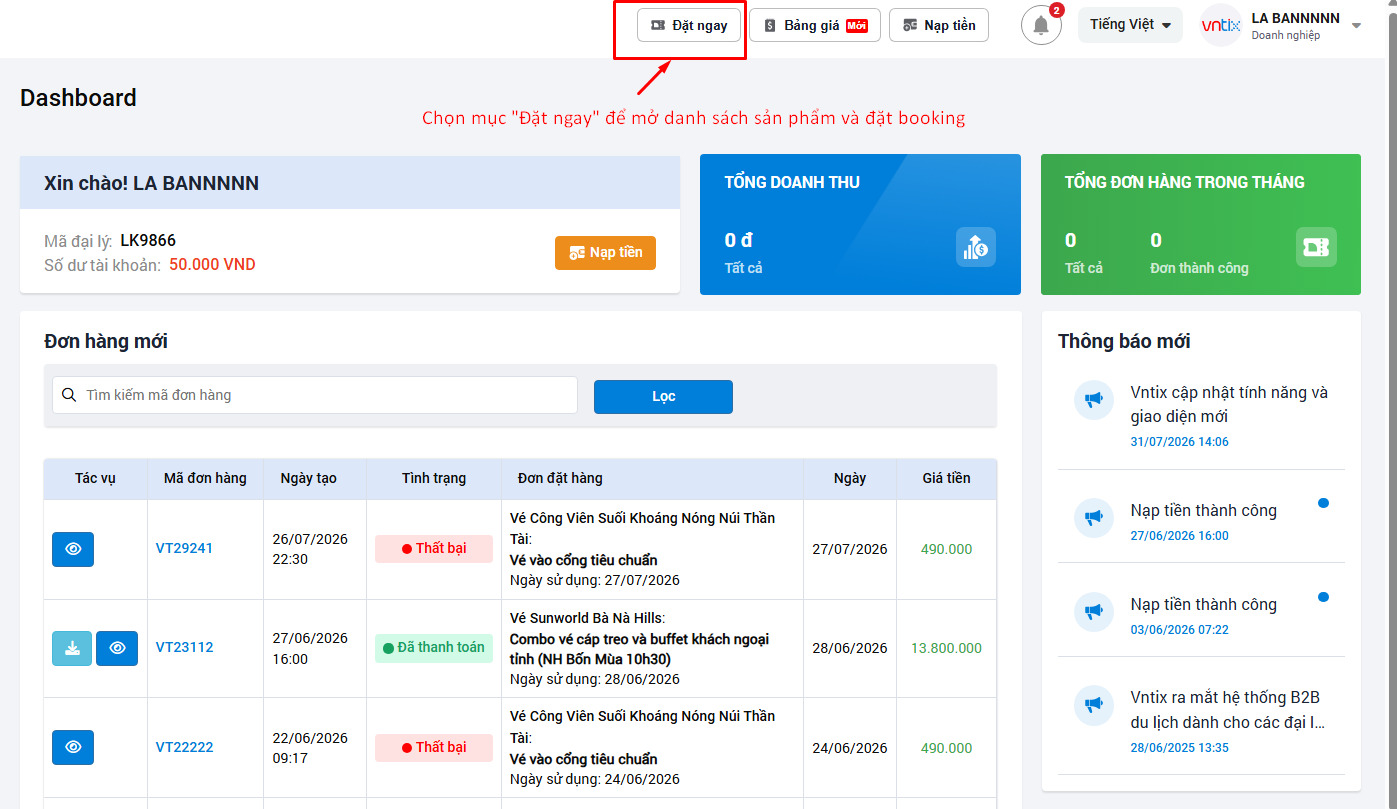Expand the LA BANNNNN account menu arrow
Viewport: 1397px width, 809px height.
[1356, 26]
